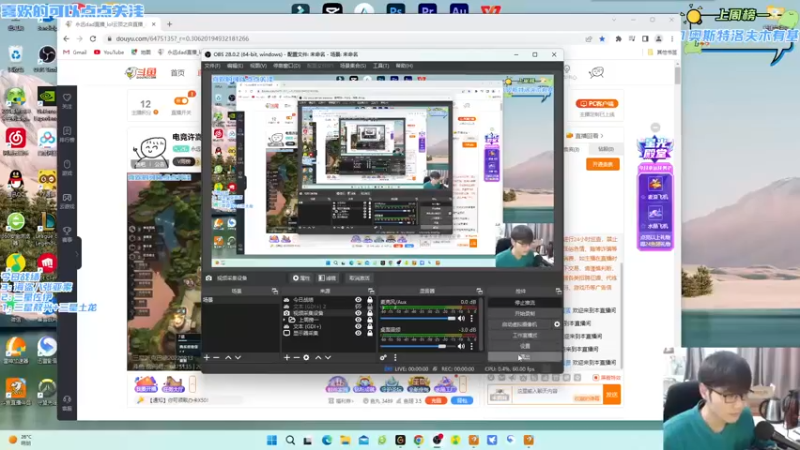Pop out the scenes dock panel
The width and height of the screenshot is (800, 450).
click(x=275, y=291)
